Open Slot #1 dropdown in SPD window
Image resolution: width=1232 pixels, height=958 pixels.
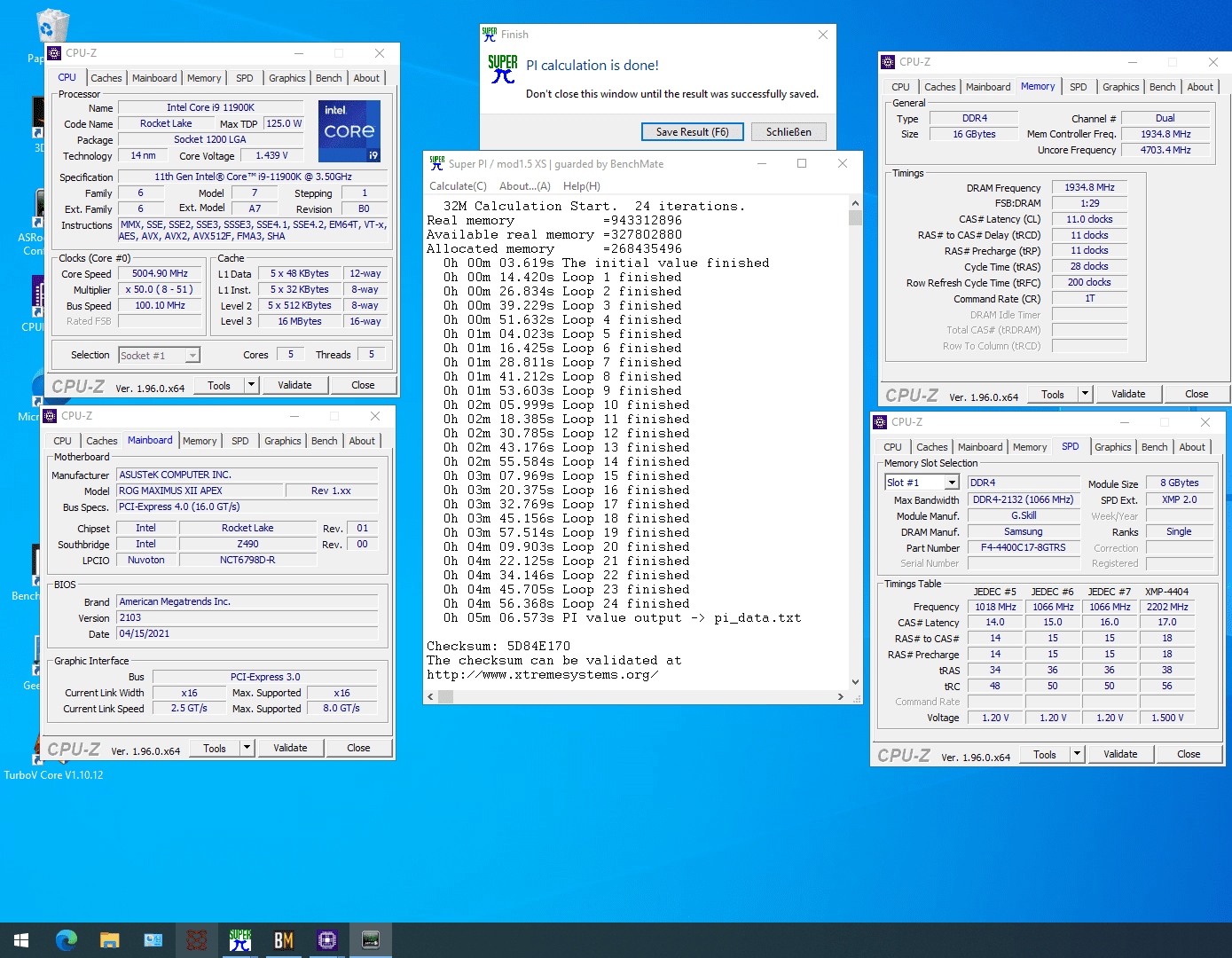(952, 483)
